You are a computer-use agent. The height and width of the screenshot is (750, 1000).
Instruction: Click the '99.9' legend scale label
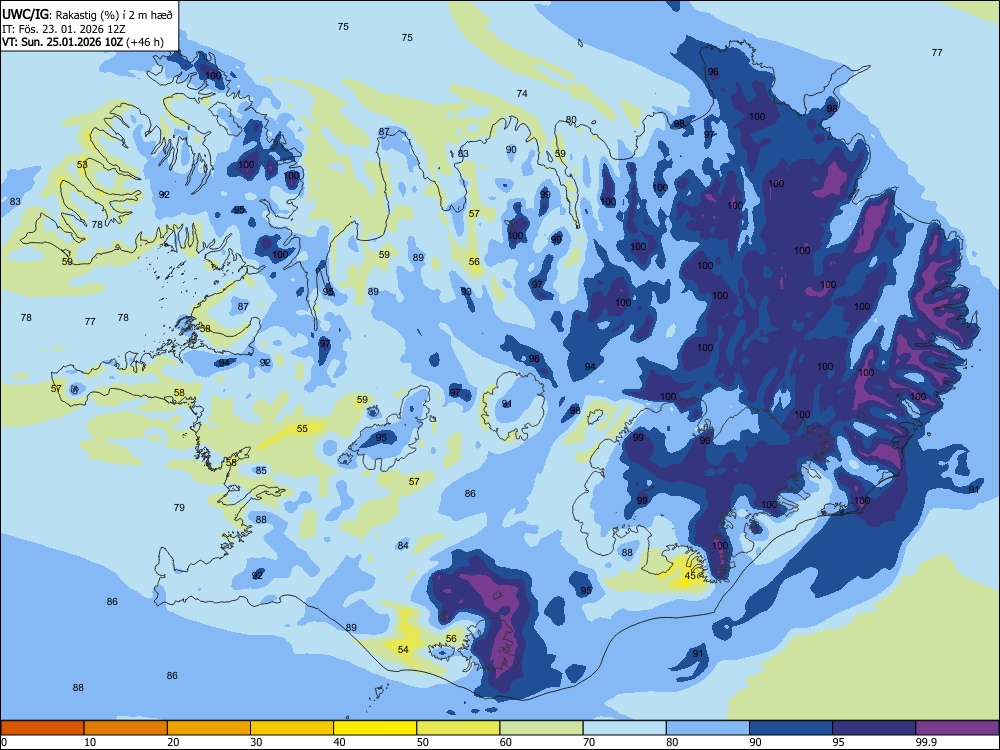click(926, 742)
